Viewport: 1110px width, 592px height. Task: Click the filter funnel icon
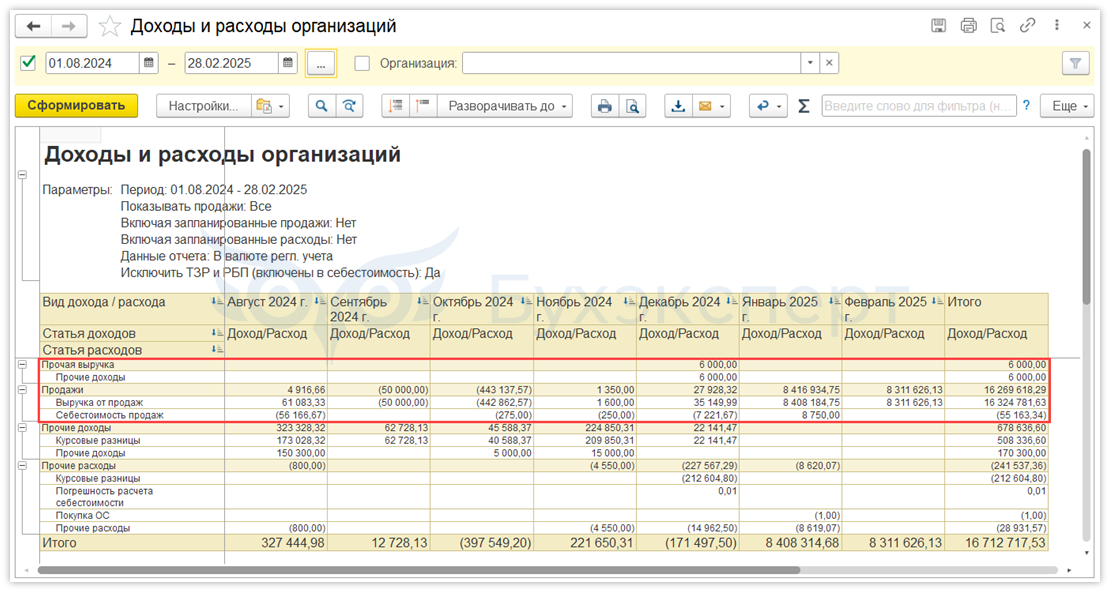[1075, 63]
